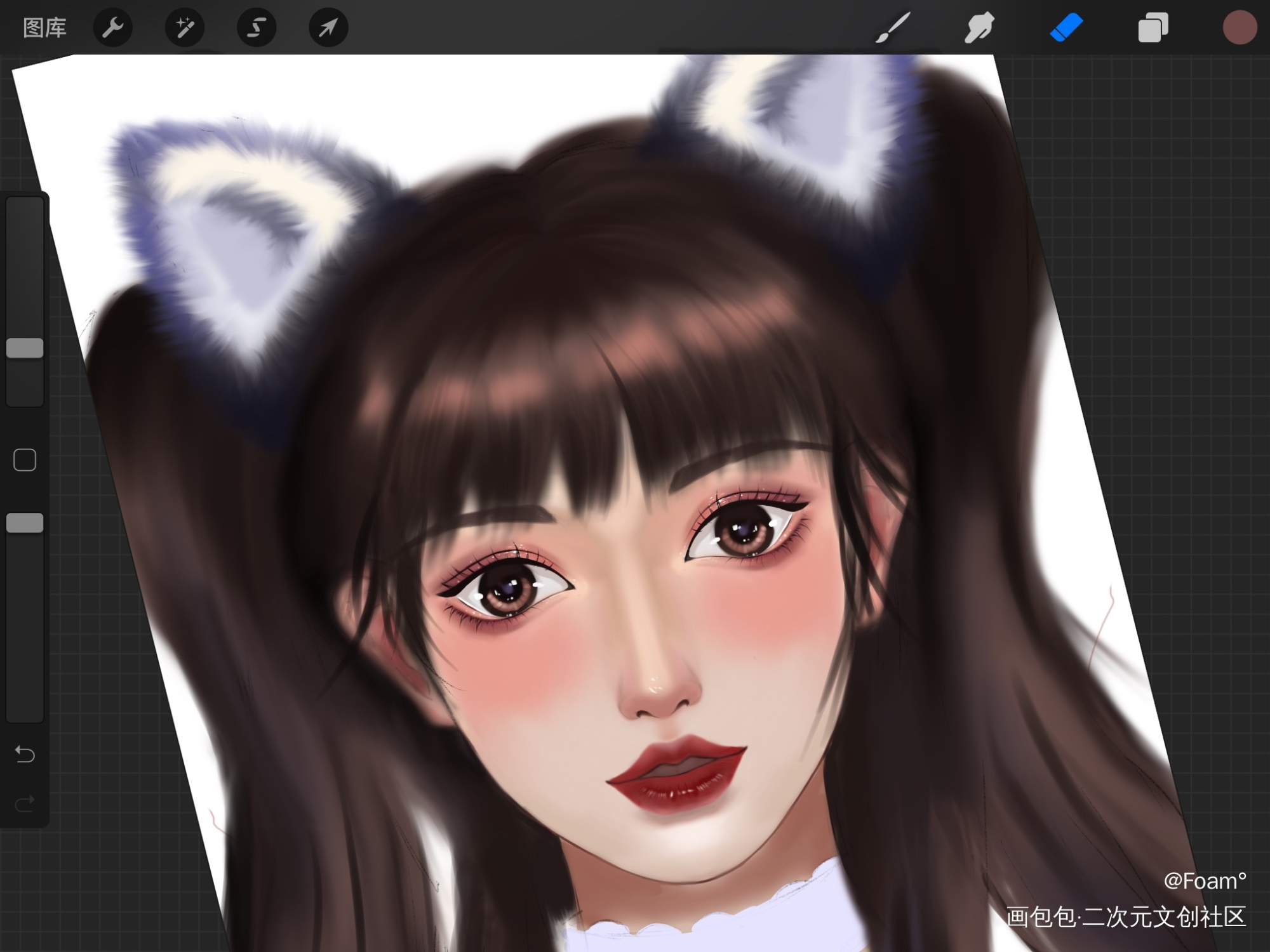Redo the undone stroke
The height and width of the screenshot is (952, 1270).
pyautogui.click(x=25, y=804)
